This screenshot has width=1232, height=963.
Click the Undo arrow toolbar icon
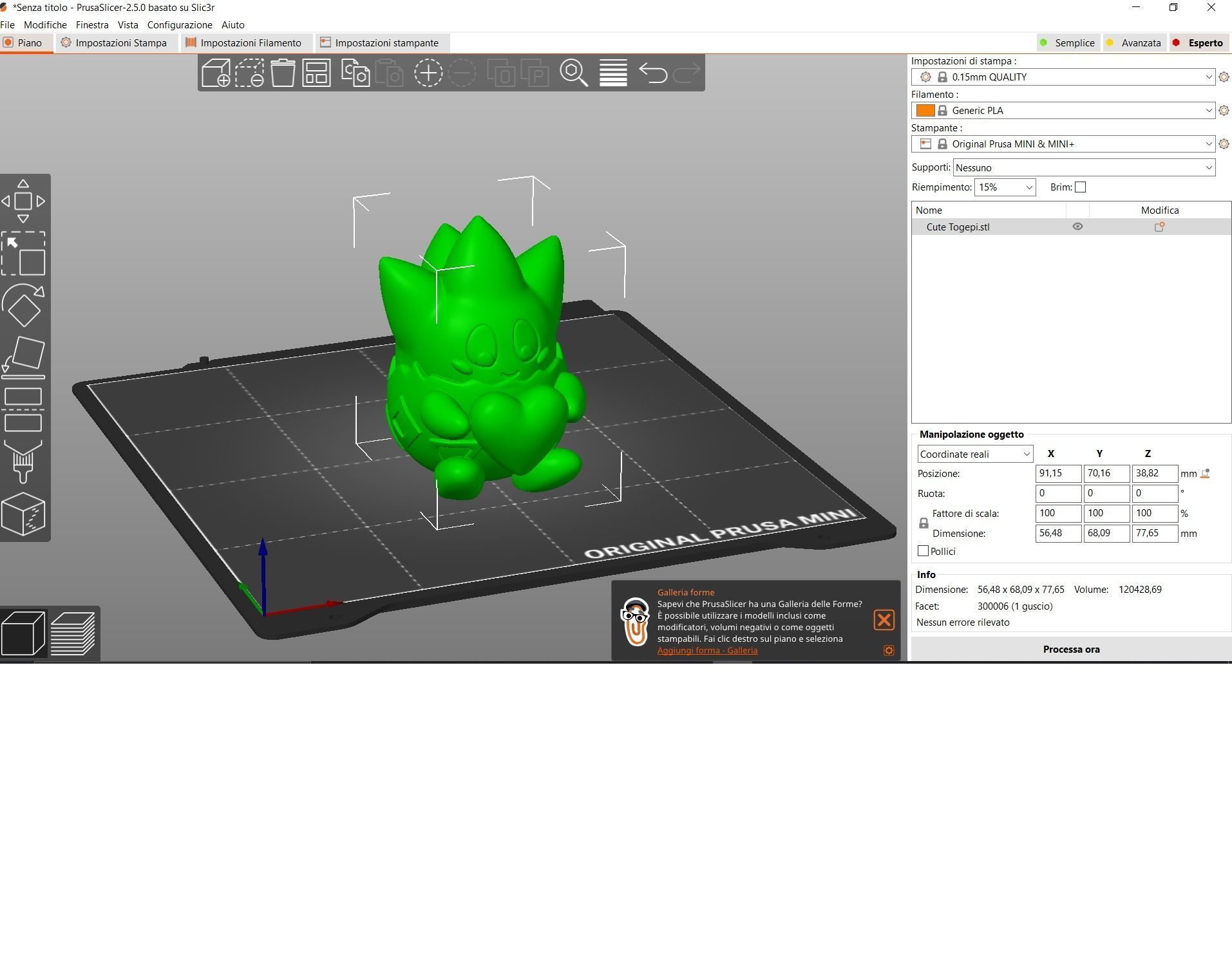click(653, 73)
